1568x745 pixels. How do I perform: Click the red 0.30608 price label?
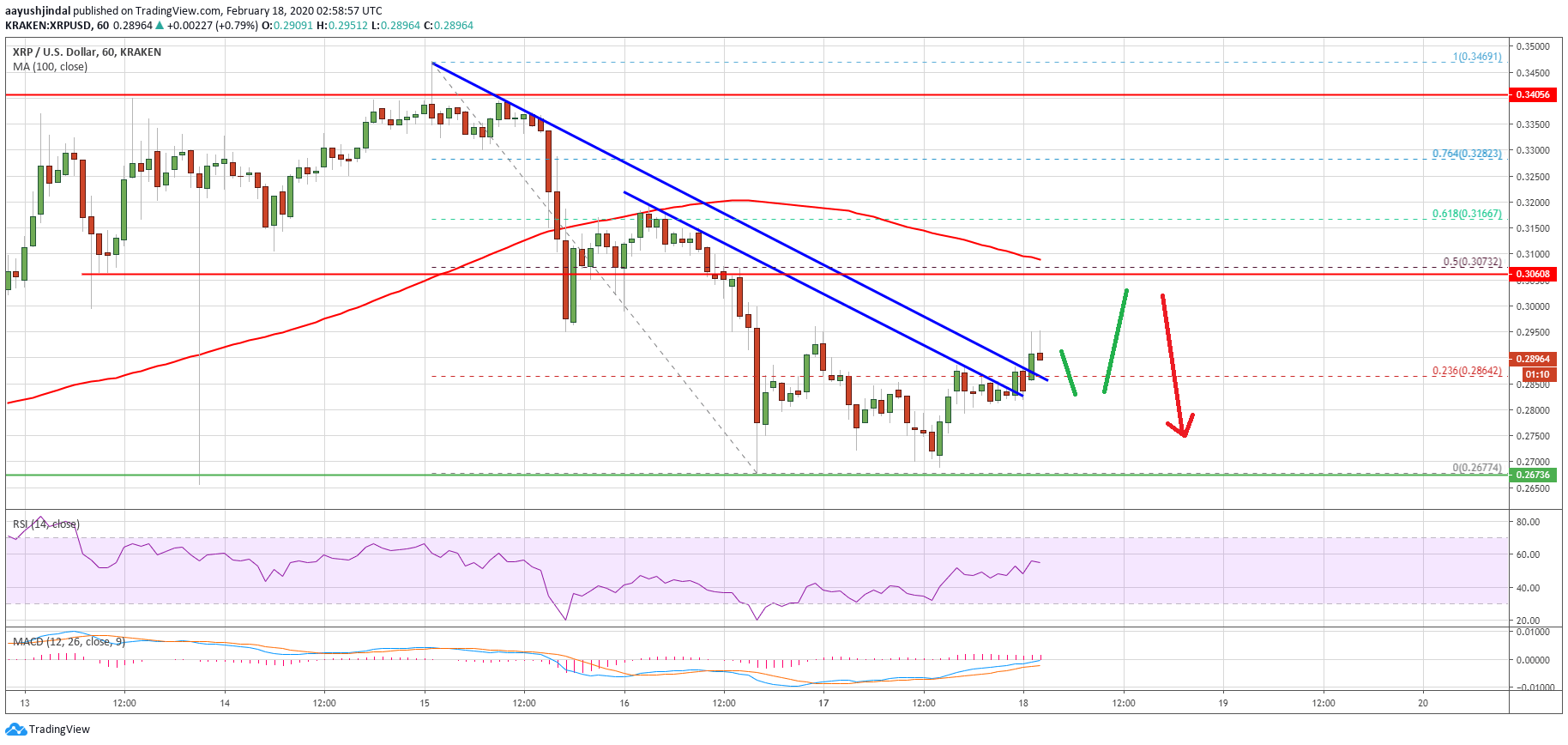1533,275
